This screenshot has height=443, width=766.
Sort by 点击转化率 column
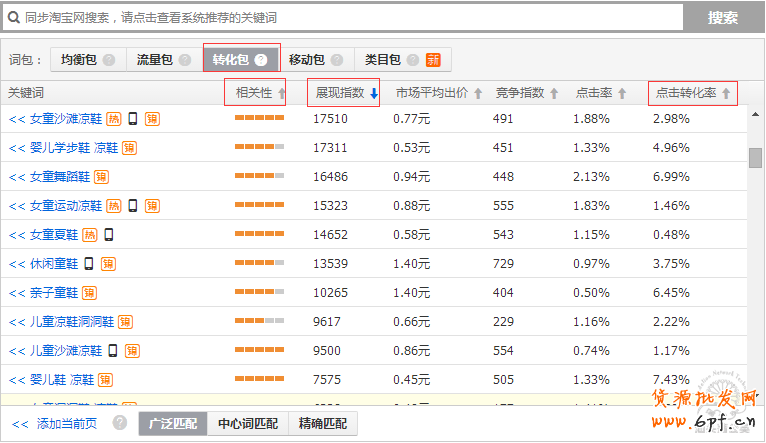pyautogui.click(x=726, y=94)
